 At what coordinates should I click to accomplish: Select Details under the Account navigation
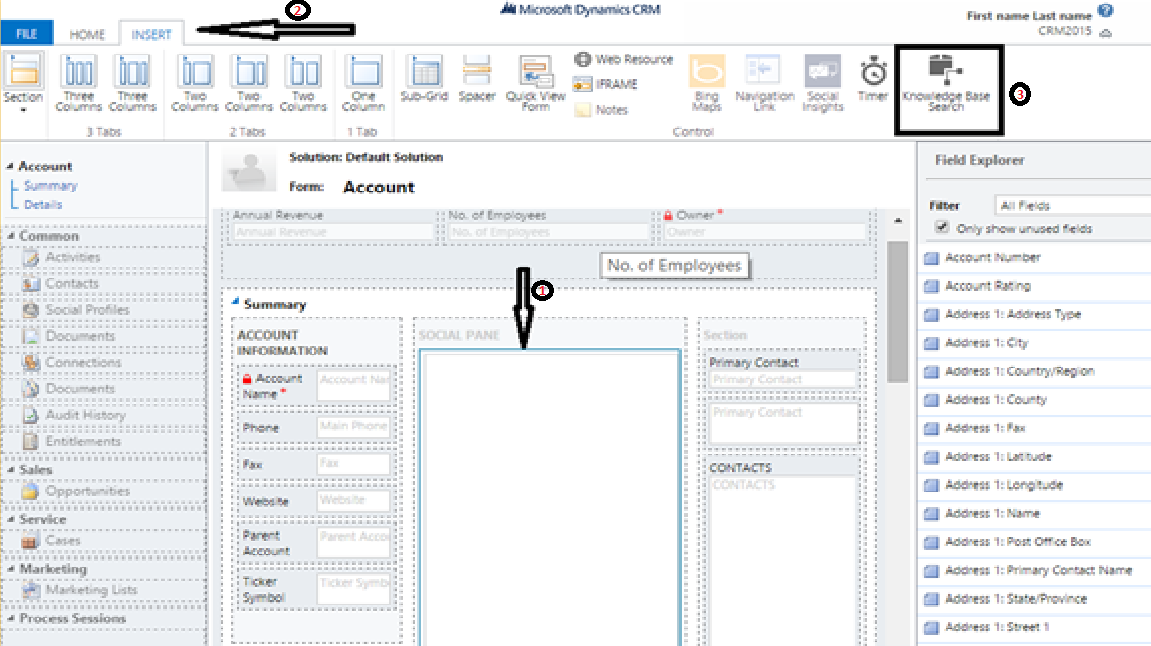point(41,203)
